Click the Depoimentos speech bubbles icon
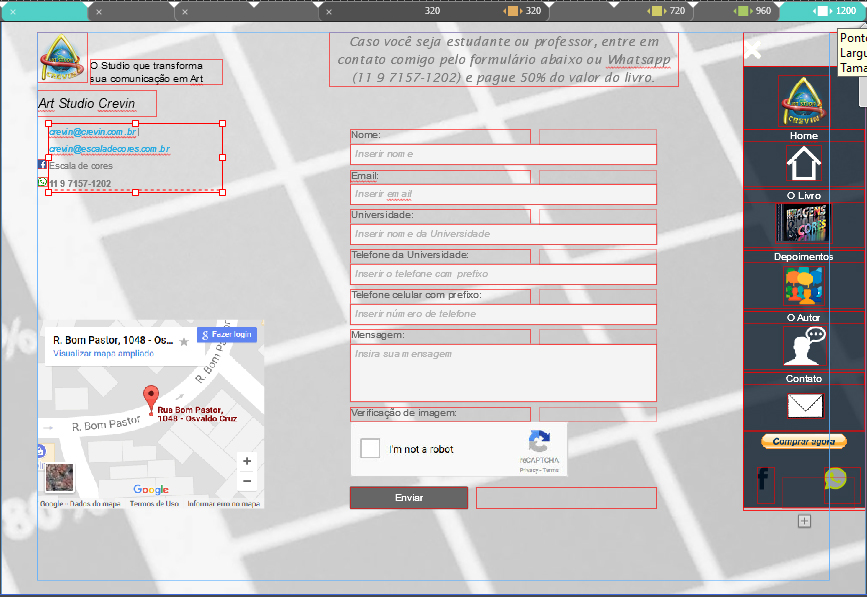 [803, 285]
